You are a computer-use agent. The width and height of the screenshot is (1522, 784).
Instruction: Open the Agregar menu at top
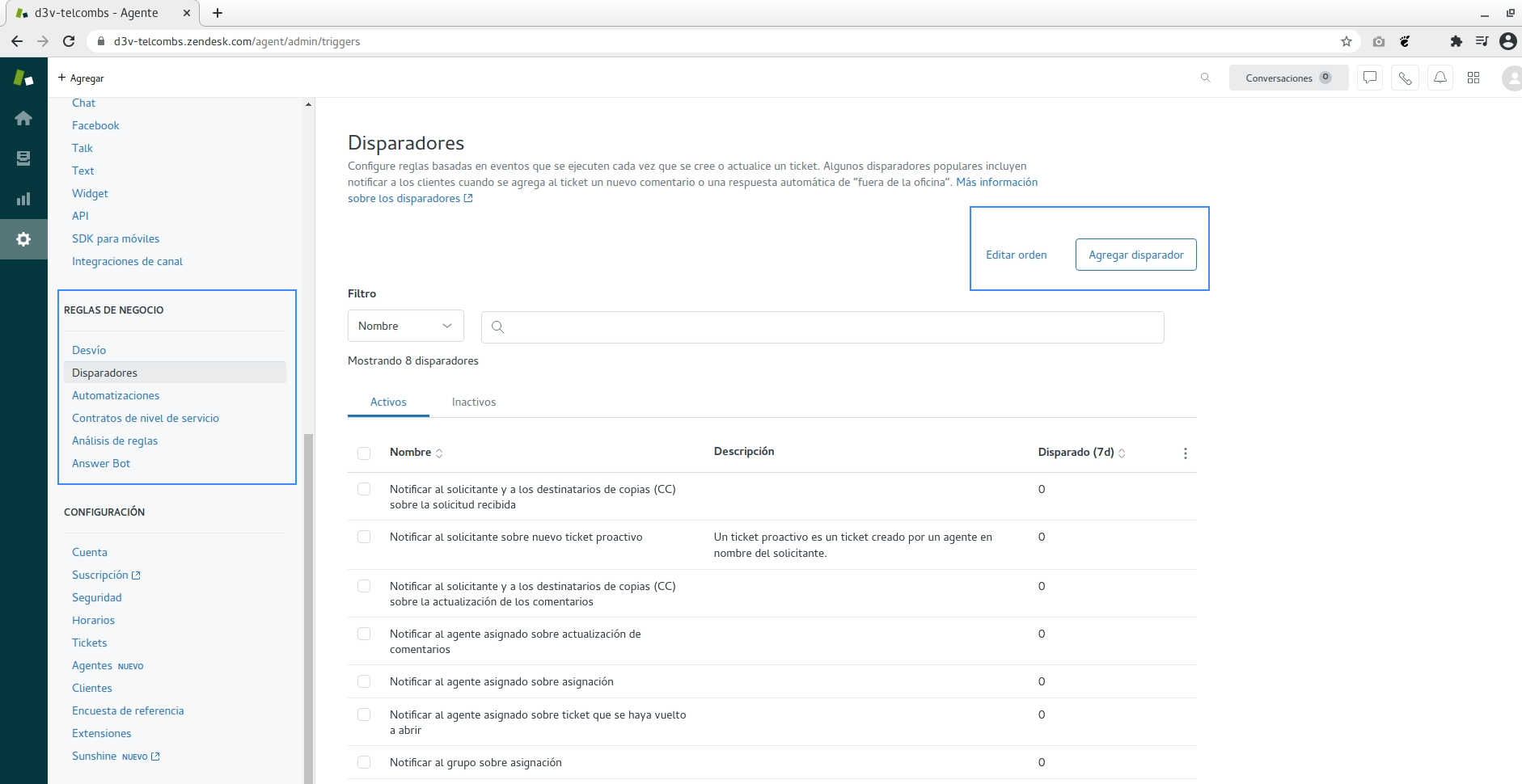[x=81, y=78]
